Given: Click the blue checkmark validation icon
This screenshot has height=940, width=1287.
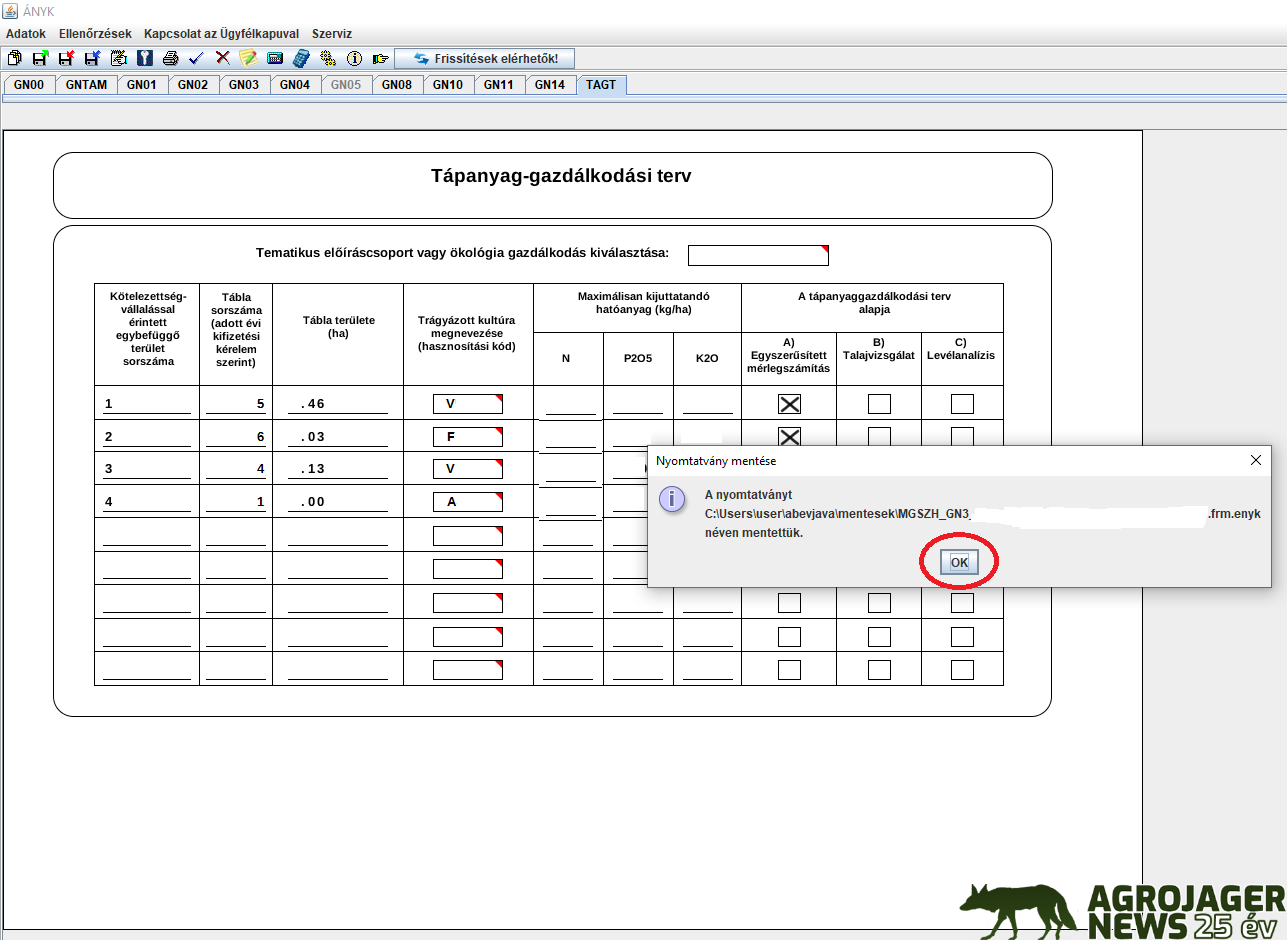Looking at the screenshot, I should click(196, 59).
